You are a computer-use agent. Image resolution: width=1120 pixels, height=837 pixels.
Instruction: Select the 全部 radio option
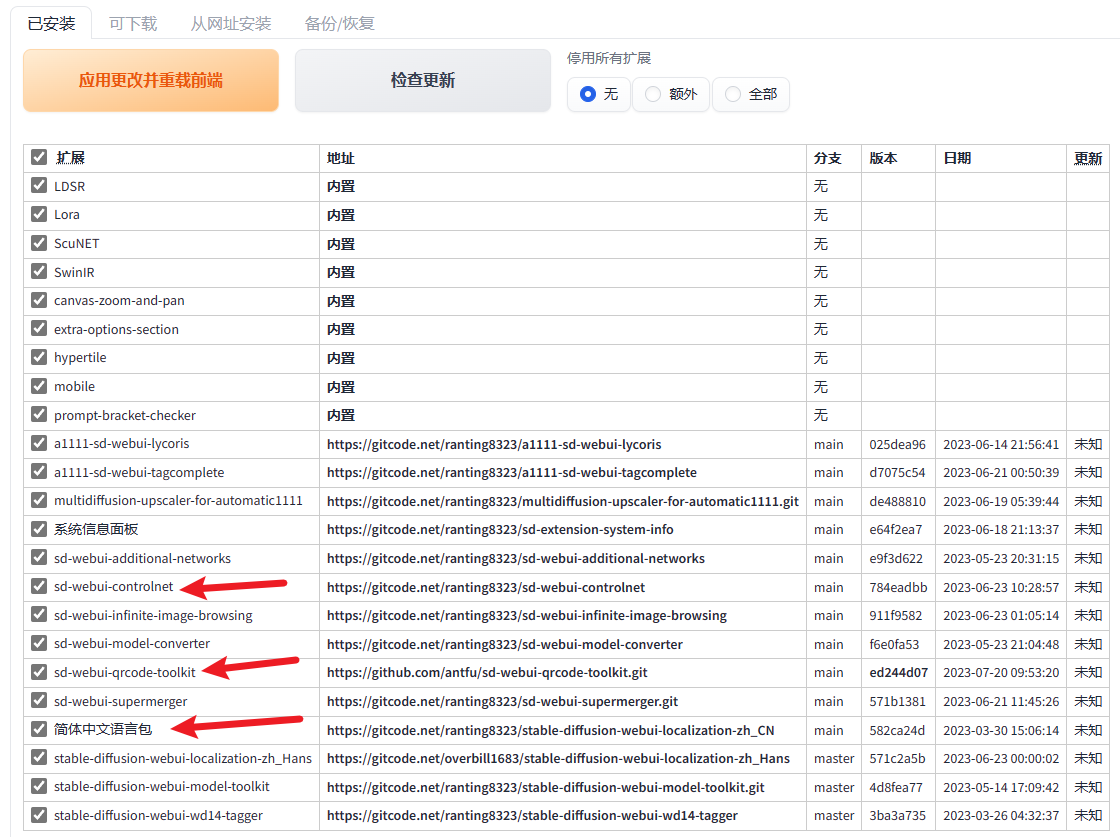[x=733, y=94]
